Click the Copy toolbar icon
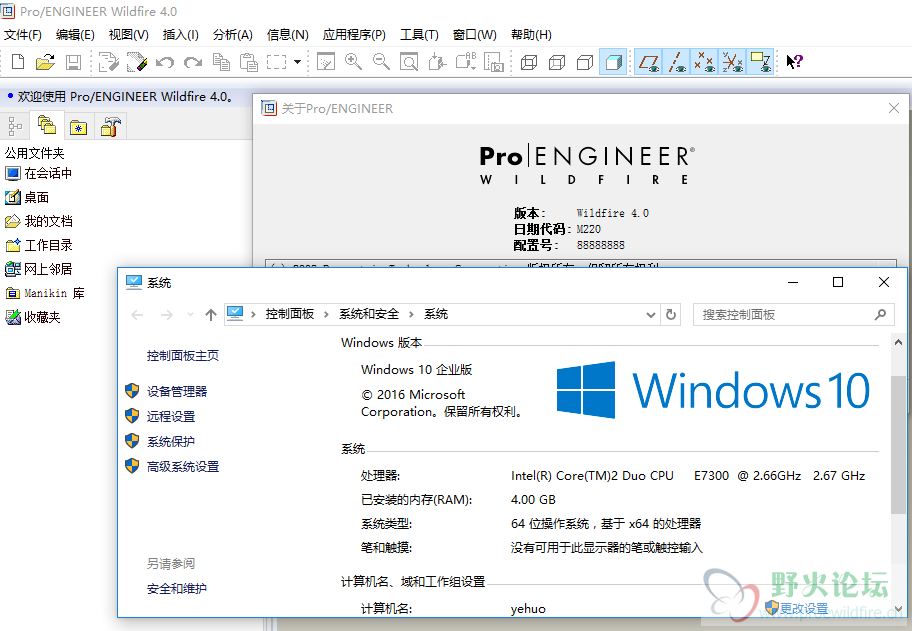Image resolution: width=912 pixels, height=631 pixels. coord(221,62)
